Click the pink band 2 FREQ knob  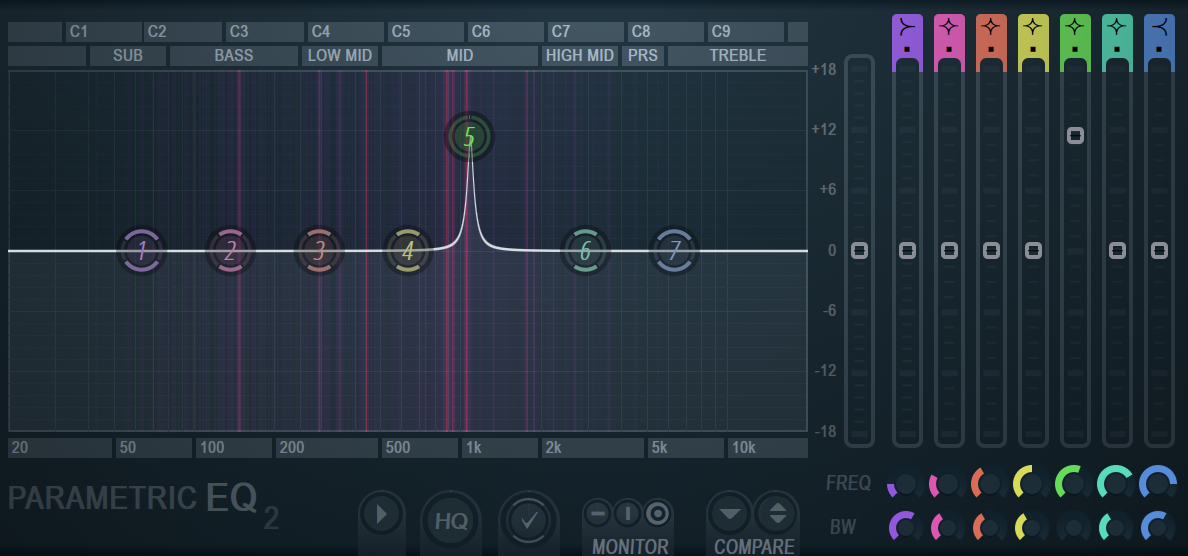[947, 484]
